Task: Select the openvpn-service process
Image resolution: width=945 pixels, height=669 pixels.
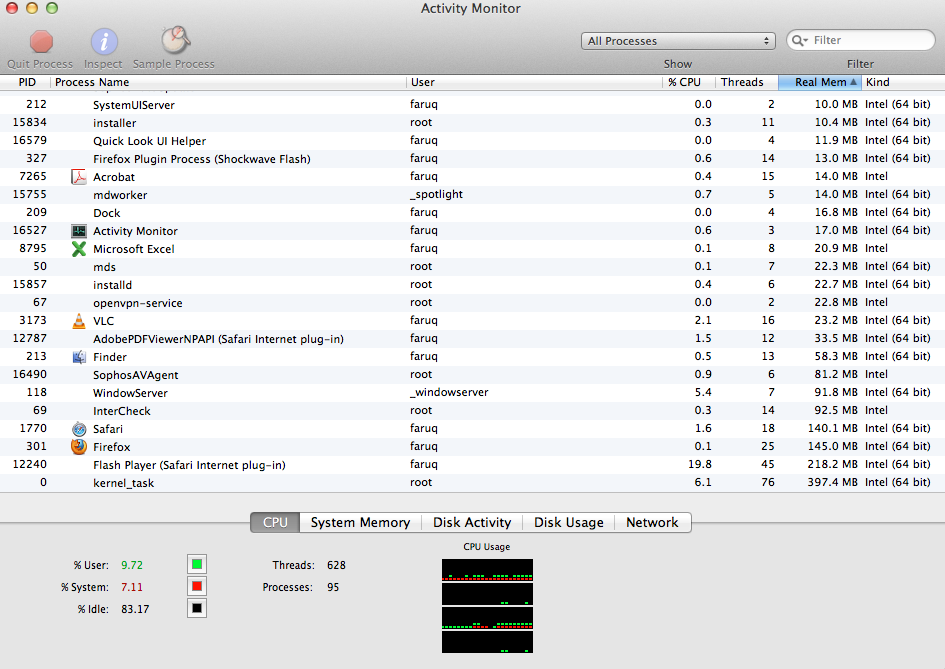Action: pyautogui.click(x=472, y=303)
